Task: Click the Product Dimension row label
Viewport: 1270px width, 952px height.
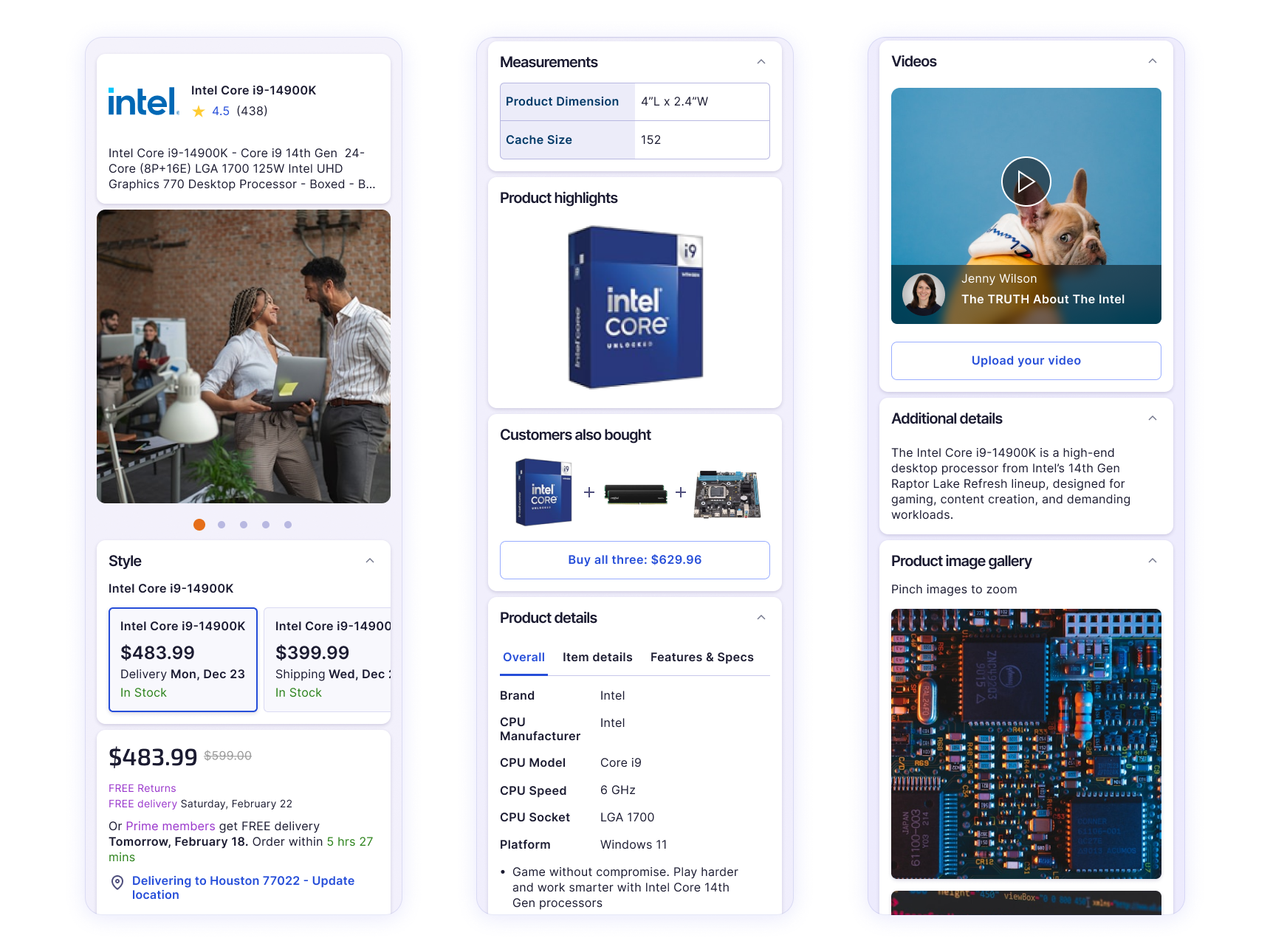Action: click(563, 102)
